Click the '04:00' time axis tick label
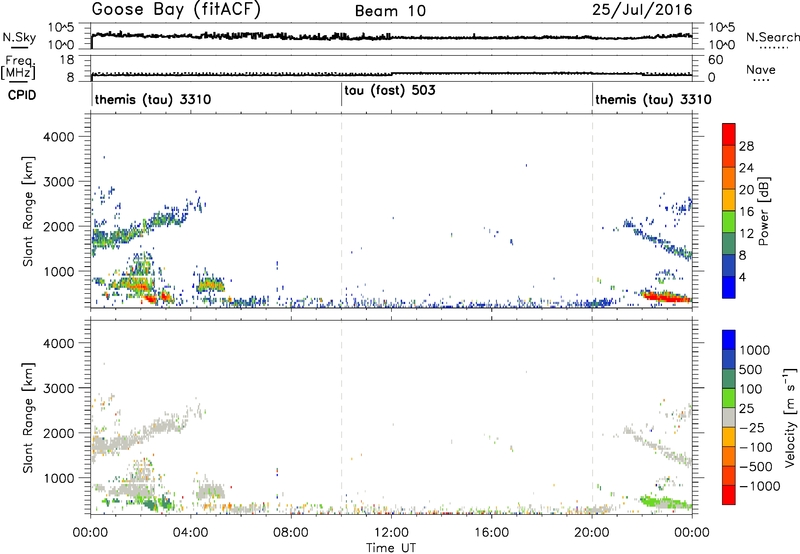800x554 pixels. (x=191, y=533)
